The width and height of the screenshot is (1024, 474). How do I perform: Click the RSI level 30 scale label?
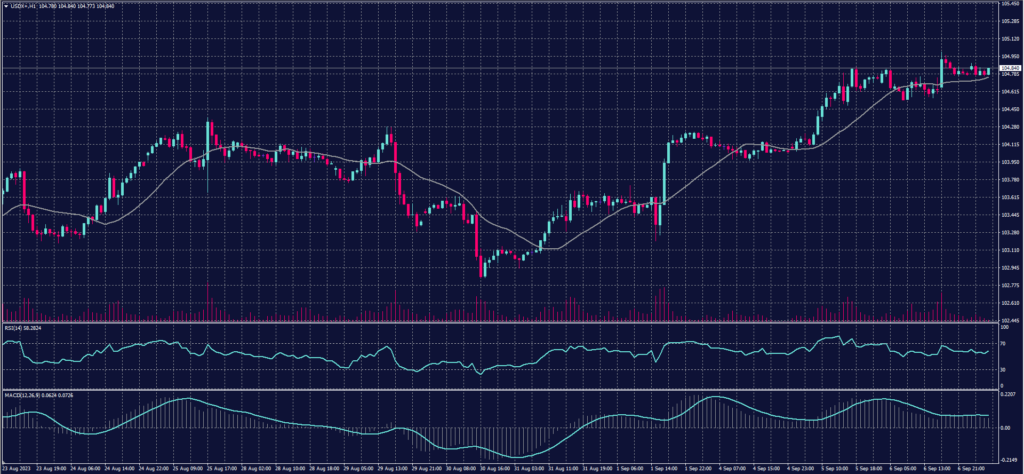click(x=1003, y=369)
